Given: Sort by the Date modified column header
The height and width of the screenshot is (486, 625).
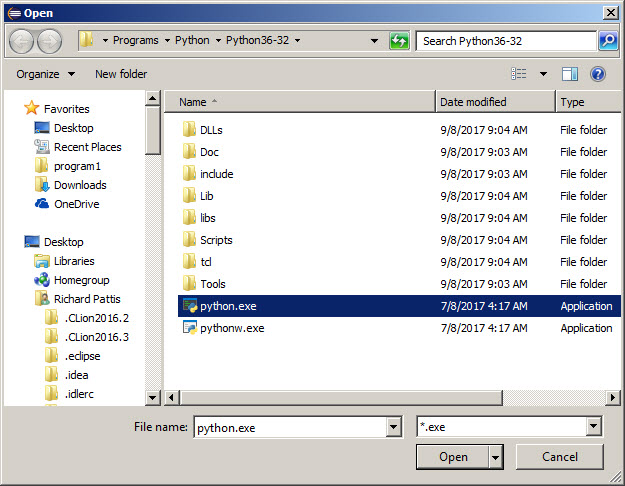Looking at the screenshot, I should 473,102.
